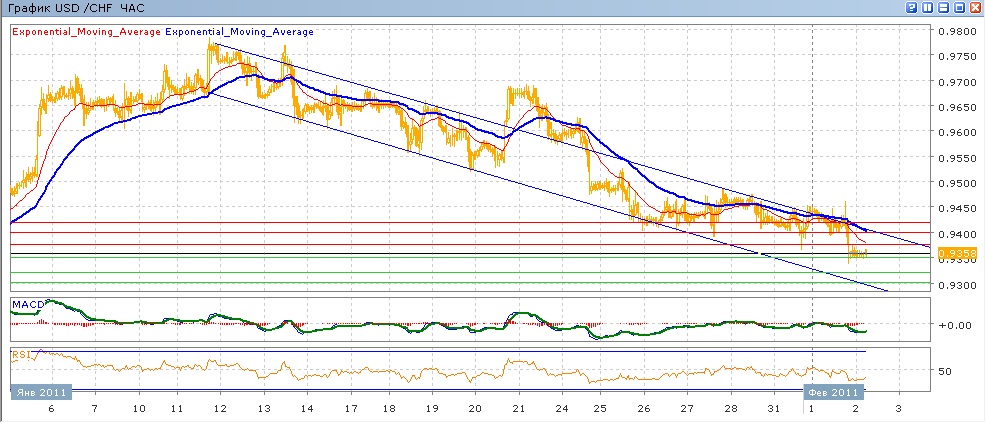This screenshot has height=423, width=986.
Task: Select the RSI indicator label
Action: [x=19, y=353]
